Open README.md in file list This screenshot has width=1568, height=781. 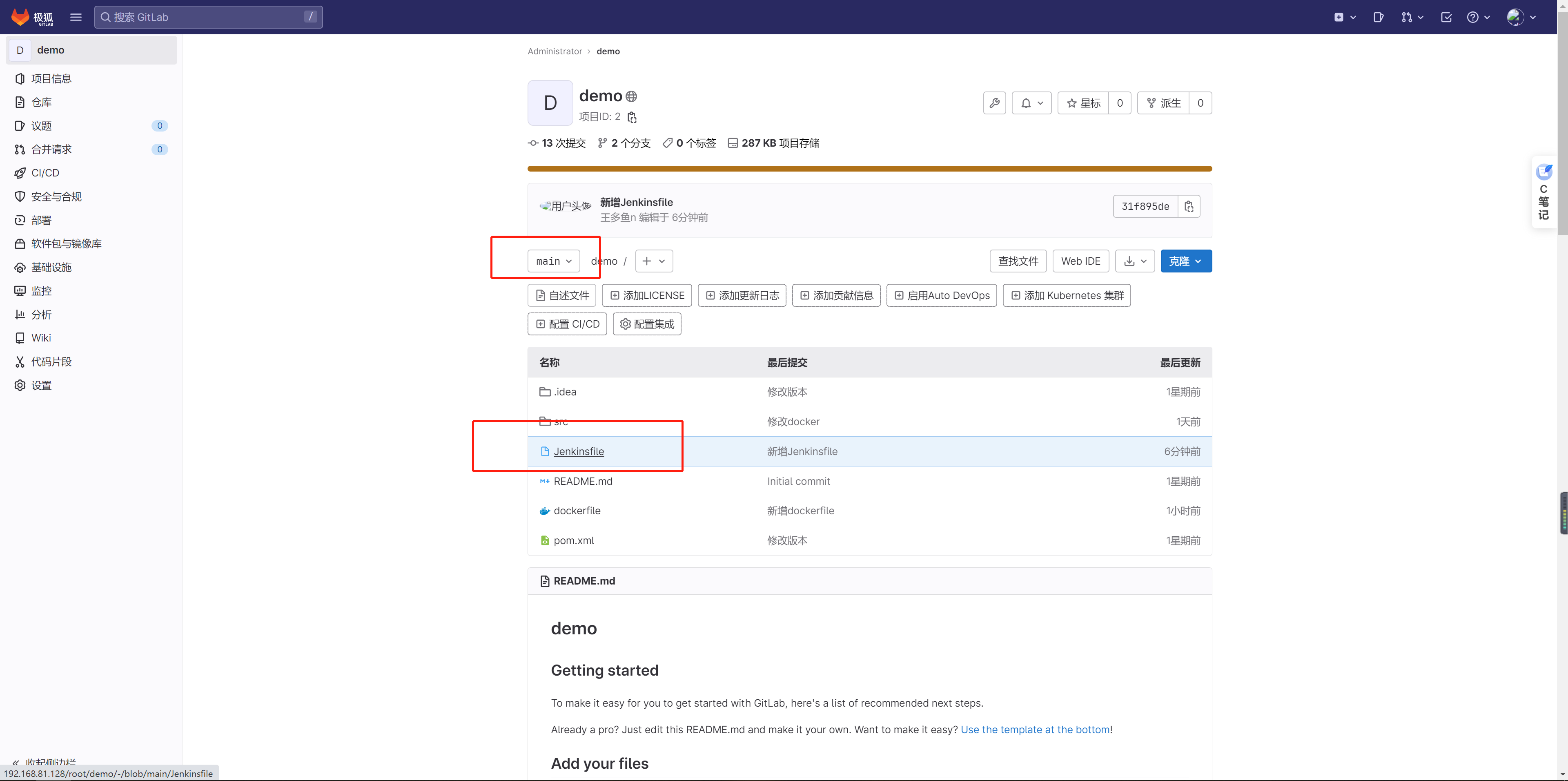[x=583, y=482]
